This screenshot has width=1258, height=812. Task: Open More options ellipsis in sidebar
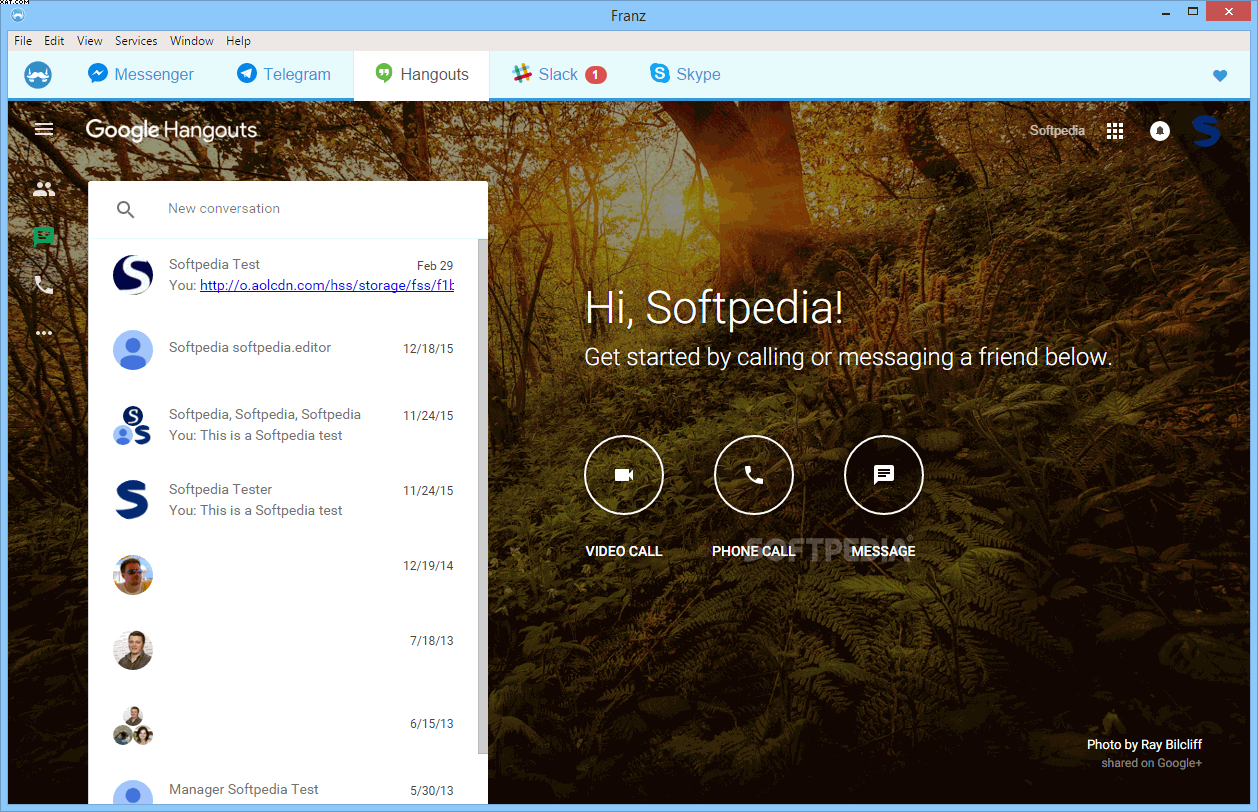(x=43, y=333)
